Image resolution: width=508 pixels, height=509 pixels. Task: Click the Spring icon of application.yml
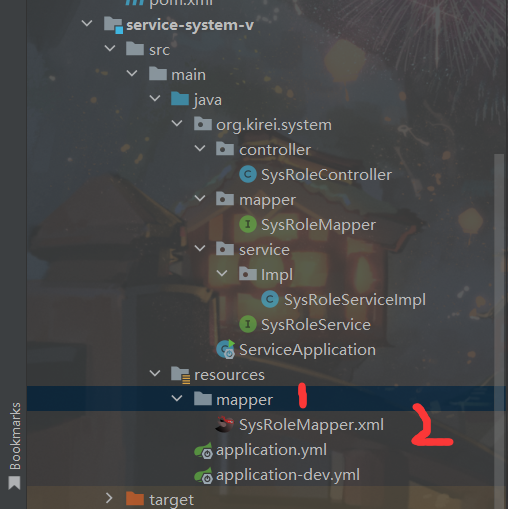pos(203,450)
